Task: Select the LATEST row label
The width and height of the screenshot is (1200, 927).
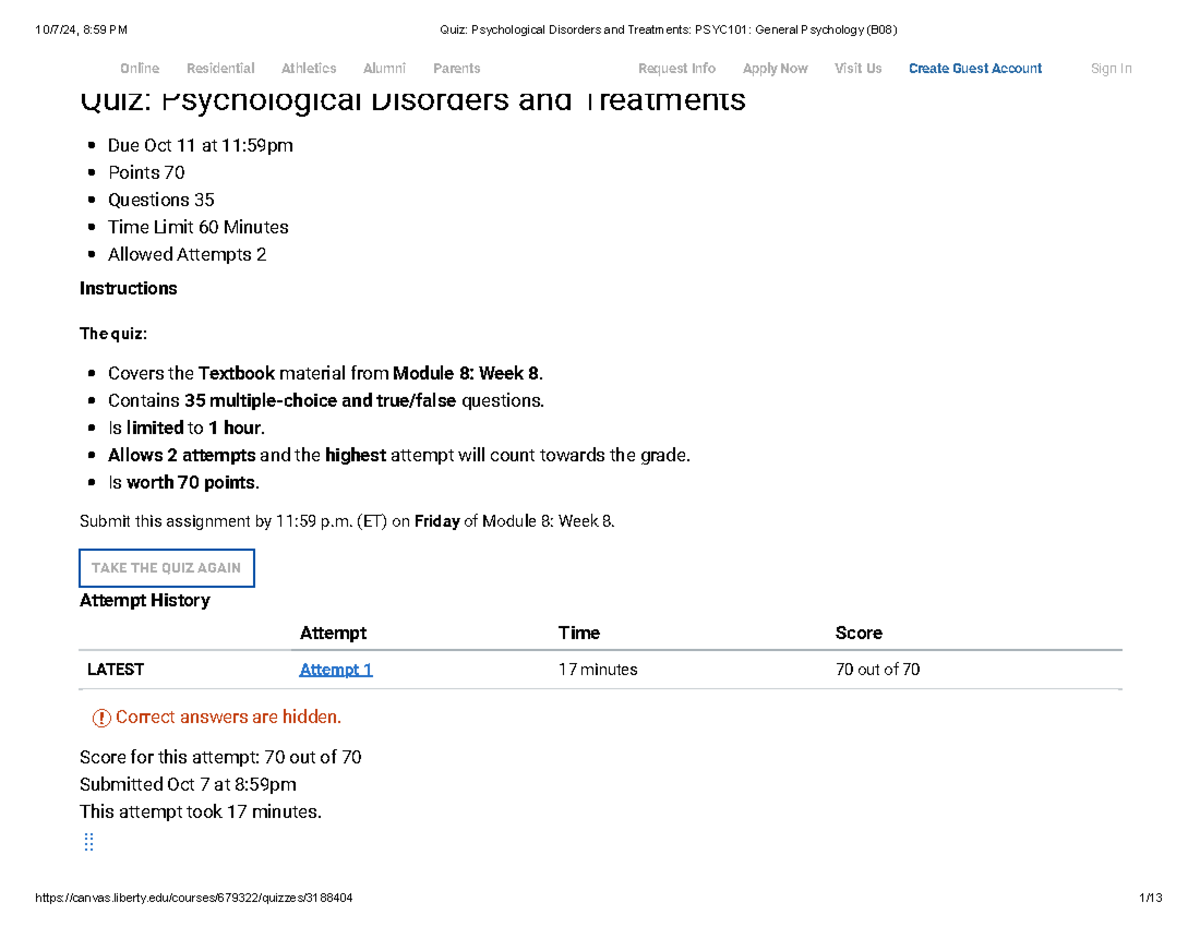Action: pos(115,670)
